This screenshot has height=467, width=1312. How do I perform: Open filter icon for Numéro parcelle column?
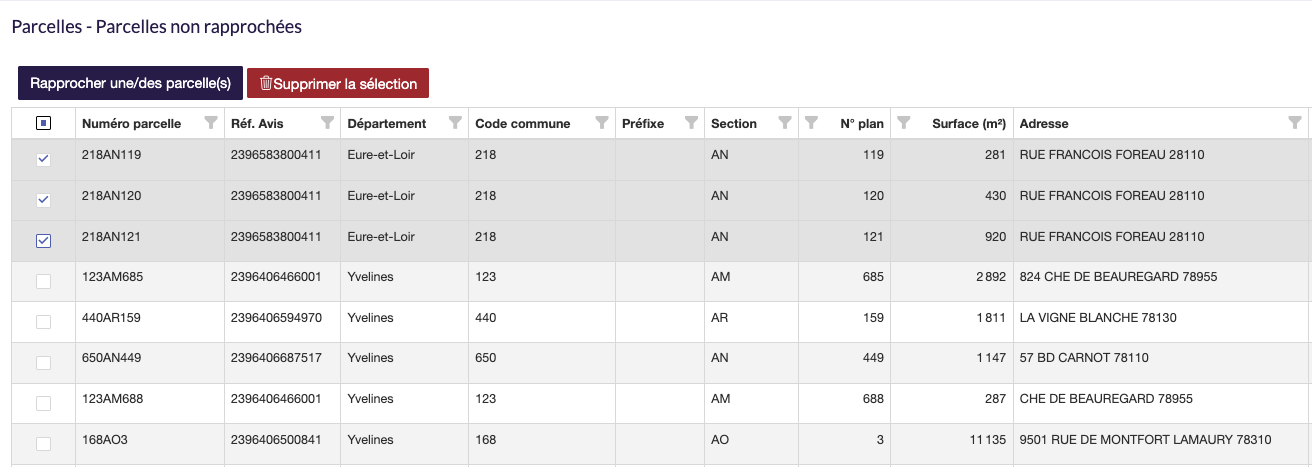(210, 123)
